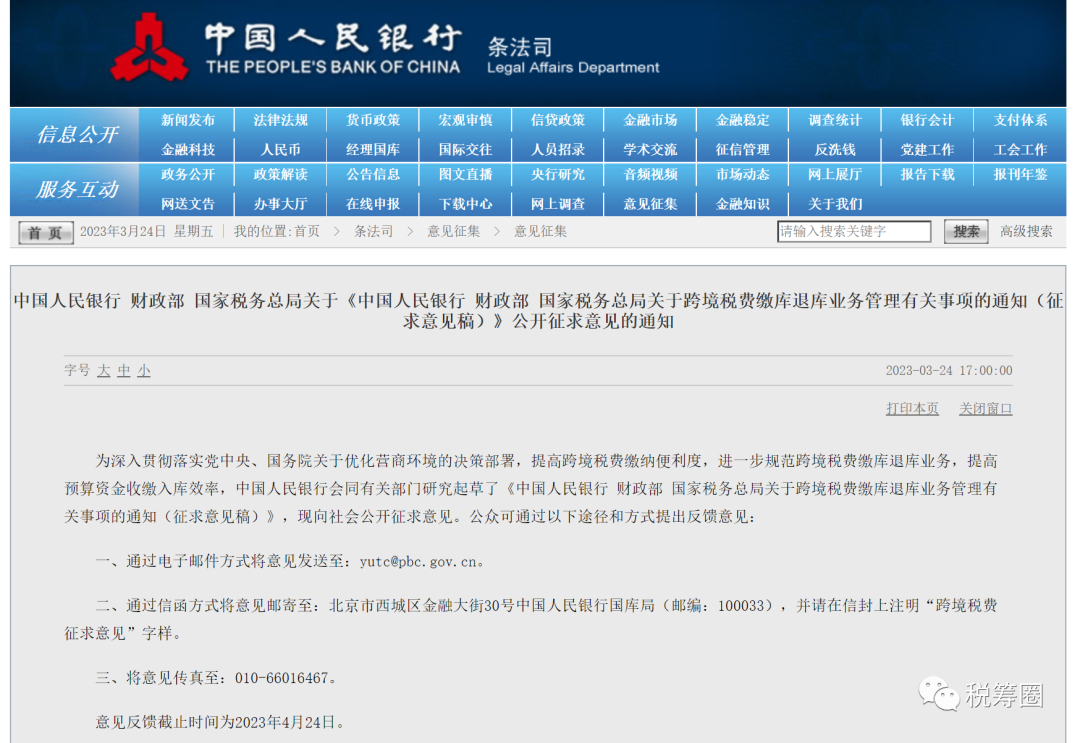Select 音频视频 navigation item
The width and height of the screenshot is (1080, 743).
click(650, 175)
